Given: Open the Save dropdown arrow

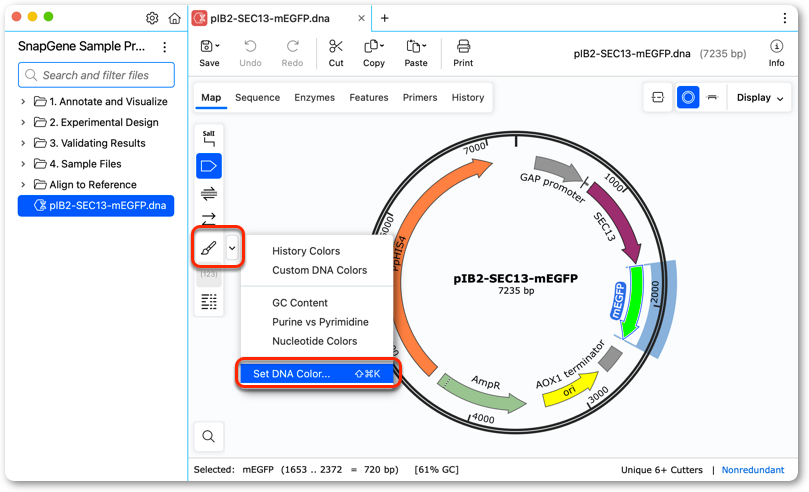Looking at the screenshot, I should tap(217, 46).
